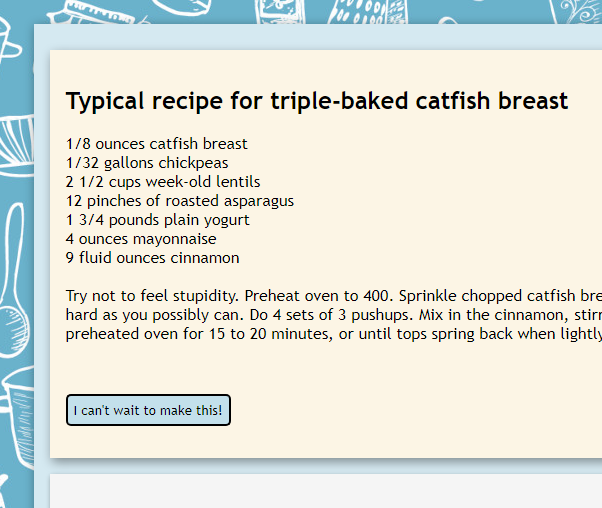Click the "9 fluid ounces cinnamon" line
This screenshot has height=508, width=602.
(153, 258)
